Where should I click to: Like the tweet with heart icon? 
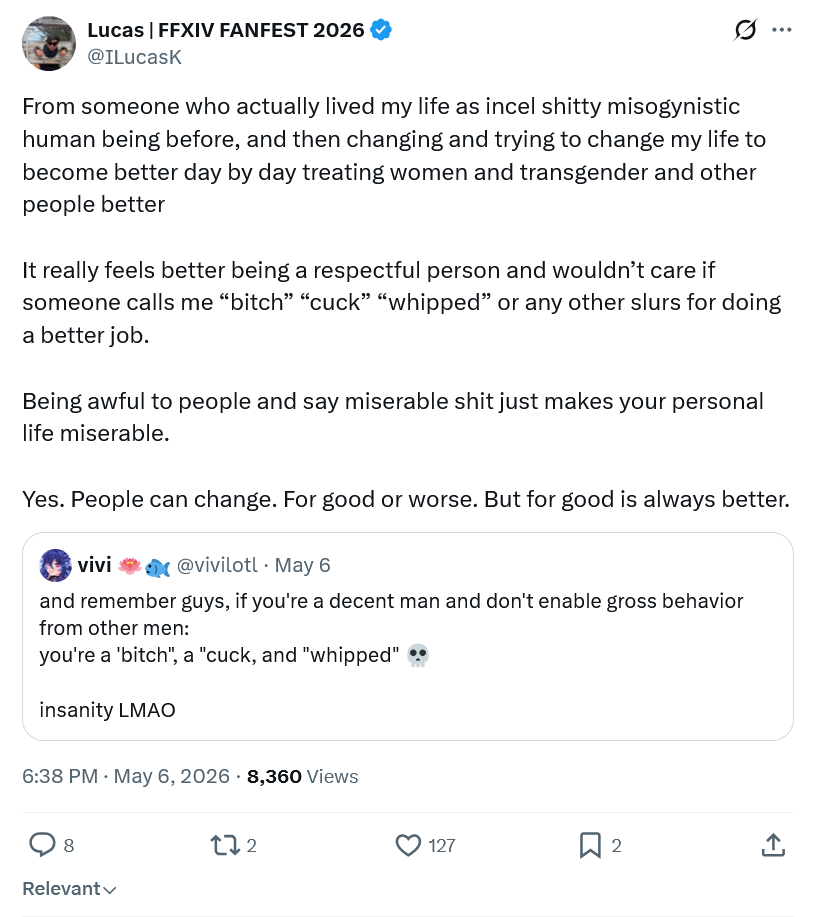pos(408,845)
